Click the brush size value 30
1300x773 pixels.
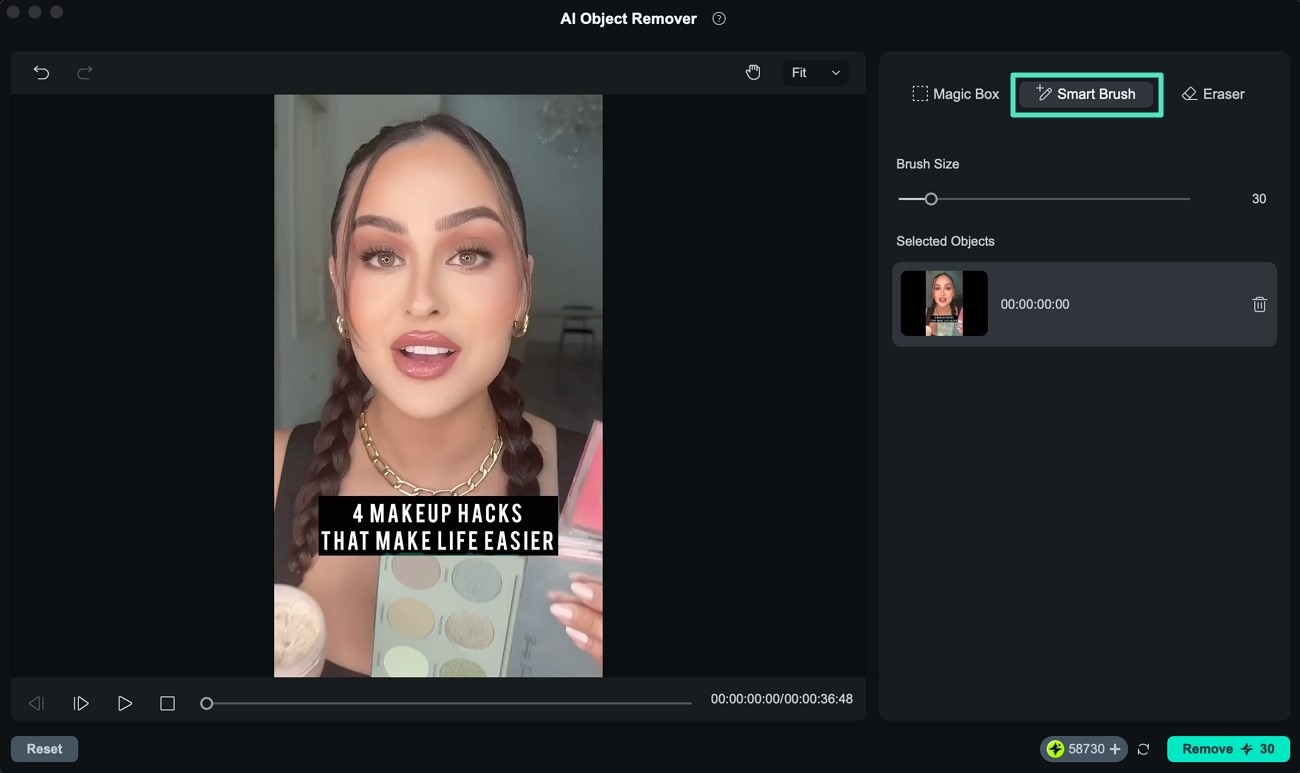pos(1259,199)
